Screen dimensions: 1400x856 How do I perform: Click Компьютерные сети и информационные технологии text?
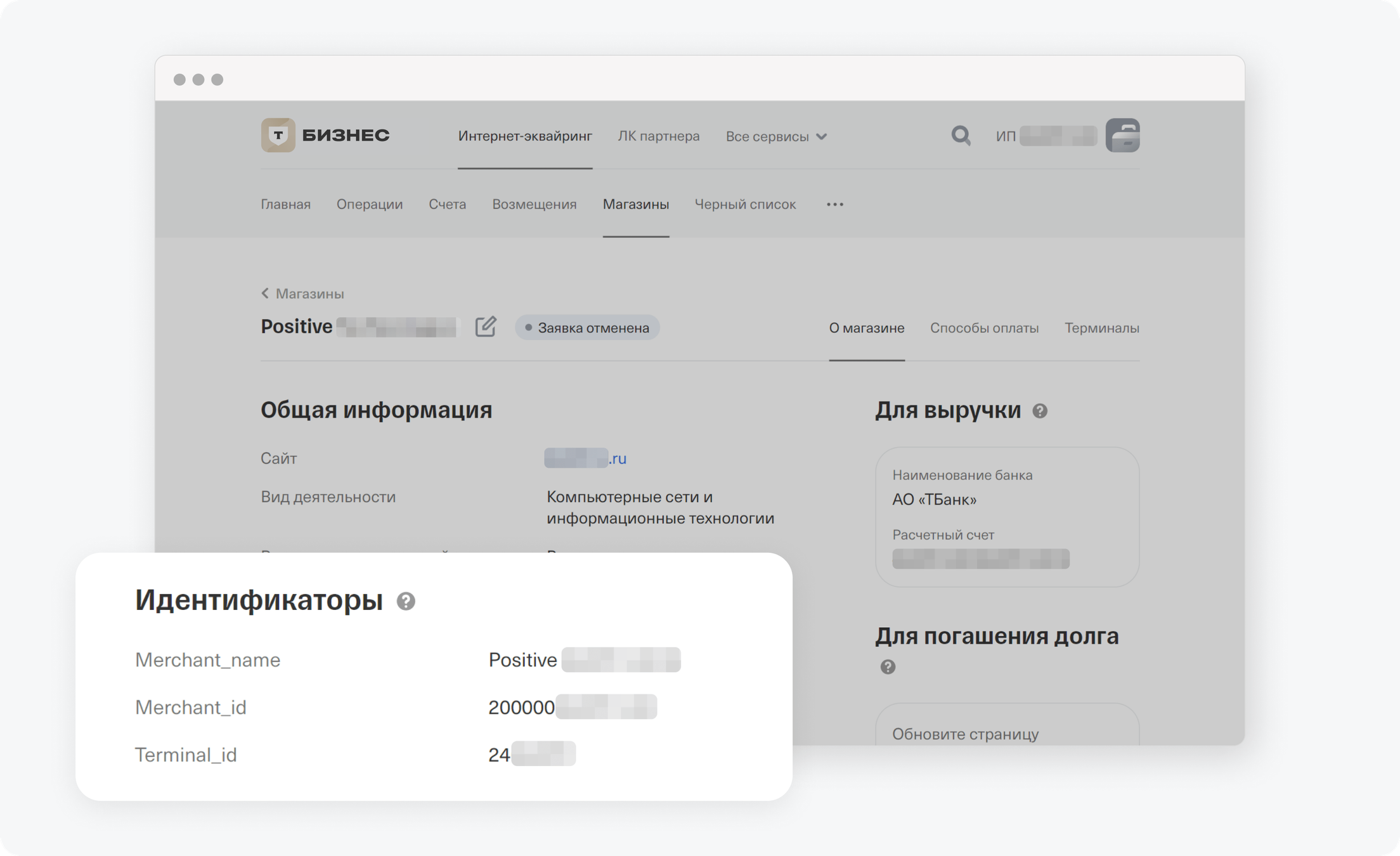coord(660,507)
